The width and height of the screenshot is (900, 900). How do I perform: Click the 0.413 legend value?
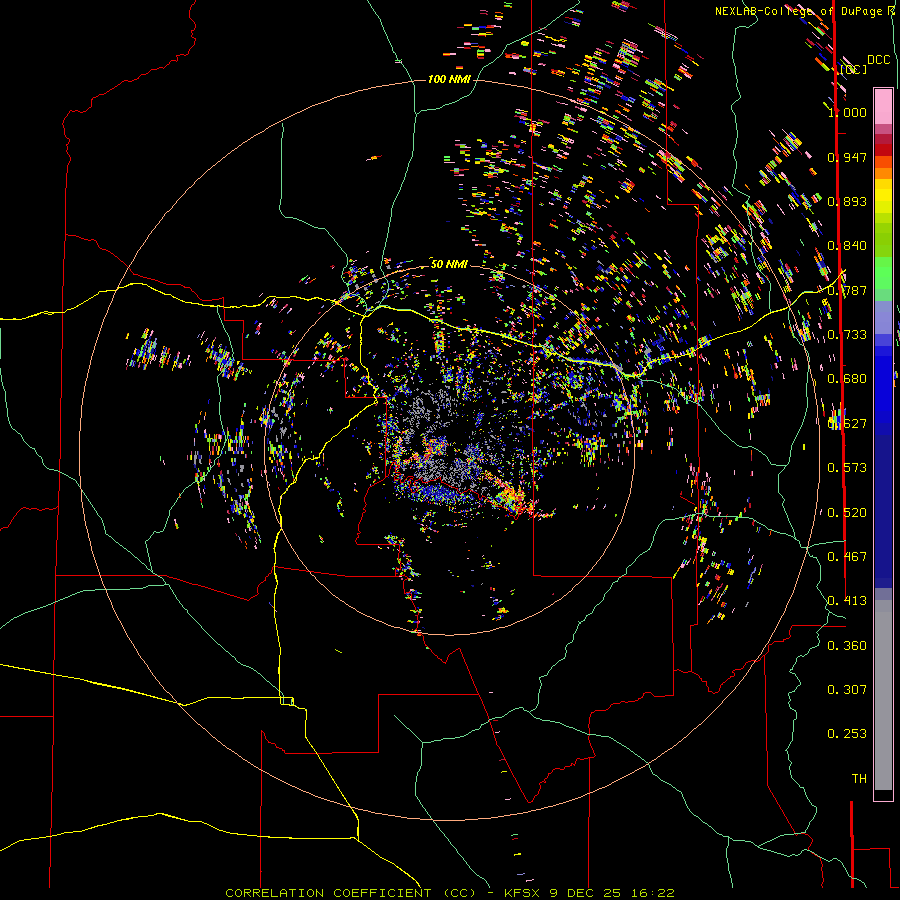point(847,601)
